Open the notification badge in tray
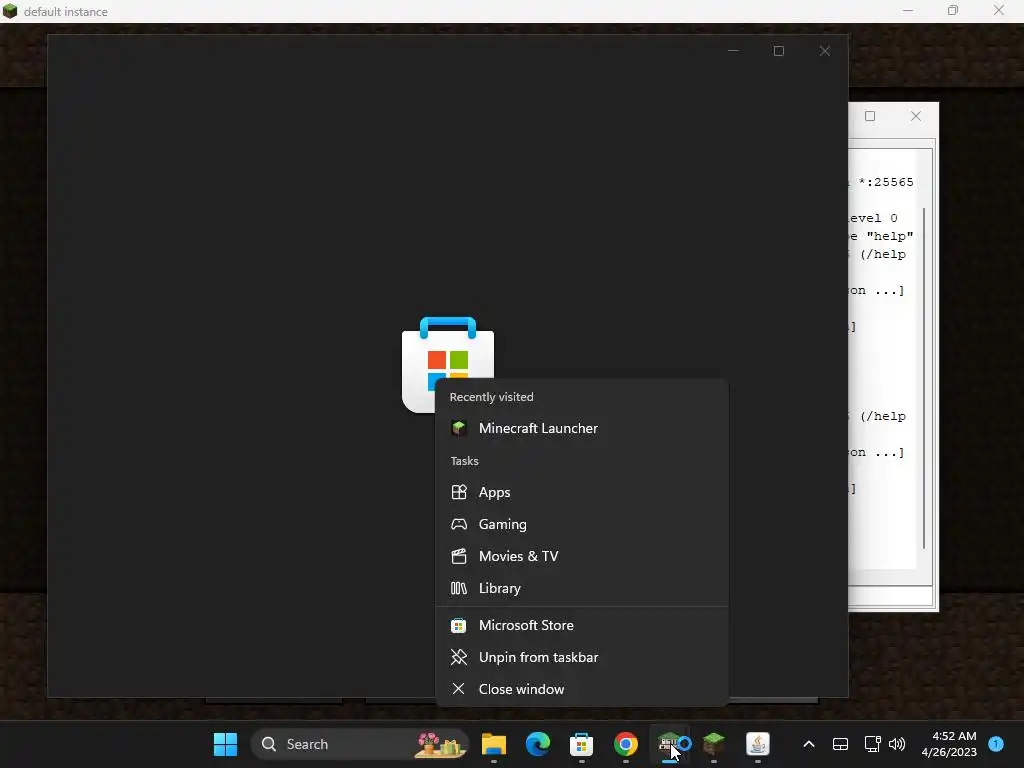This screenshot has height=768, width=1024. pos(996,744)
